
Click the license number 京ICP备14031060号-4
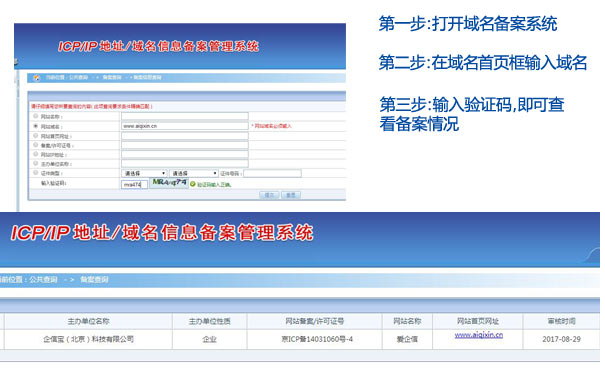pos(317,339)
